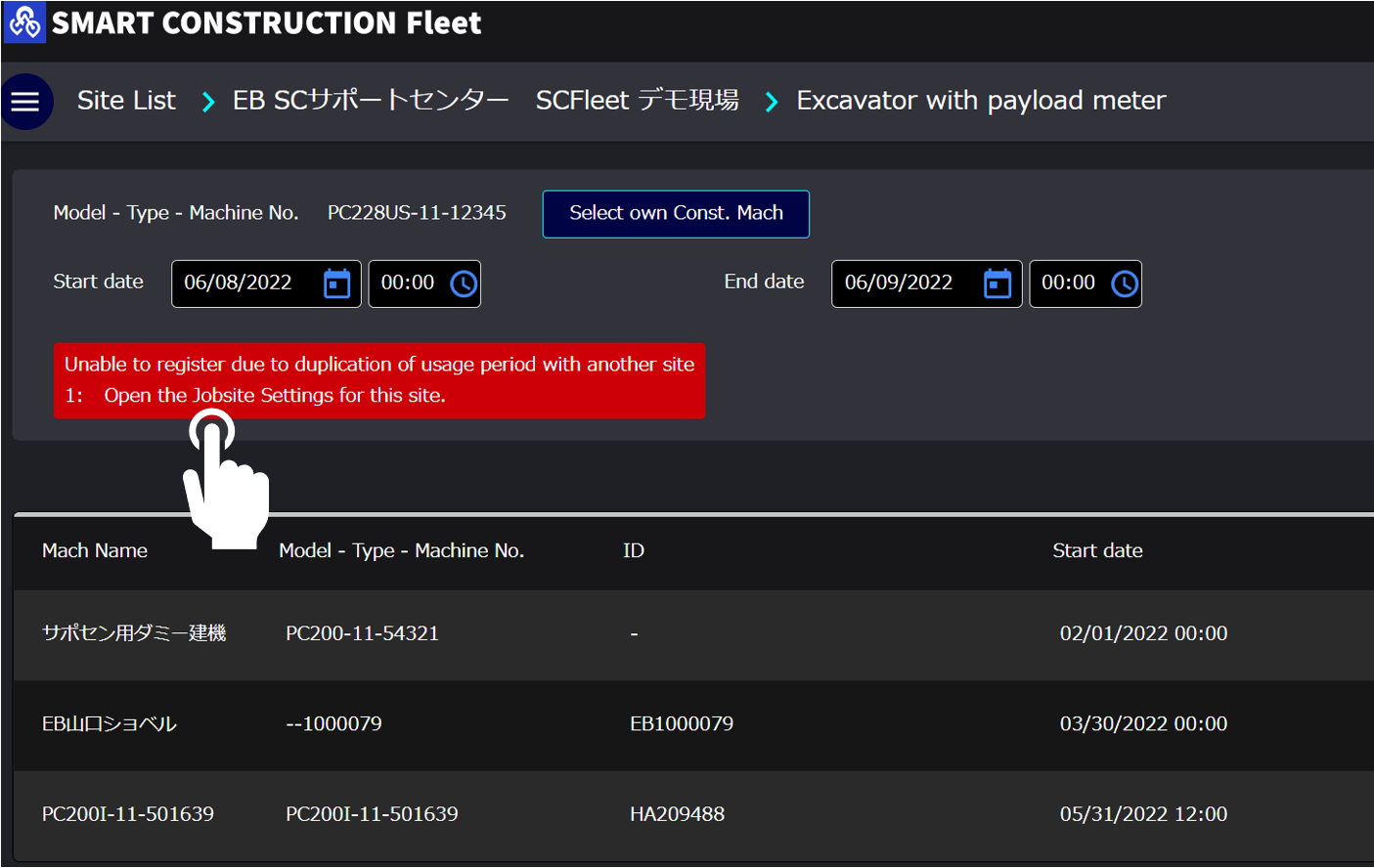
Task: Open EB SCサポートセンター breadcrumb
Action: (x=371, y=101)
